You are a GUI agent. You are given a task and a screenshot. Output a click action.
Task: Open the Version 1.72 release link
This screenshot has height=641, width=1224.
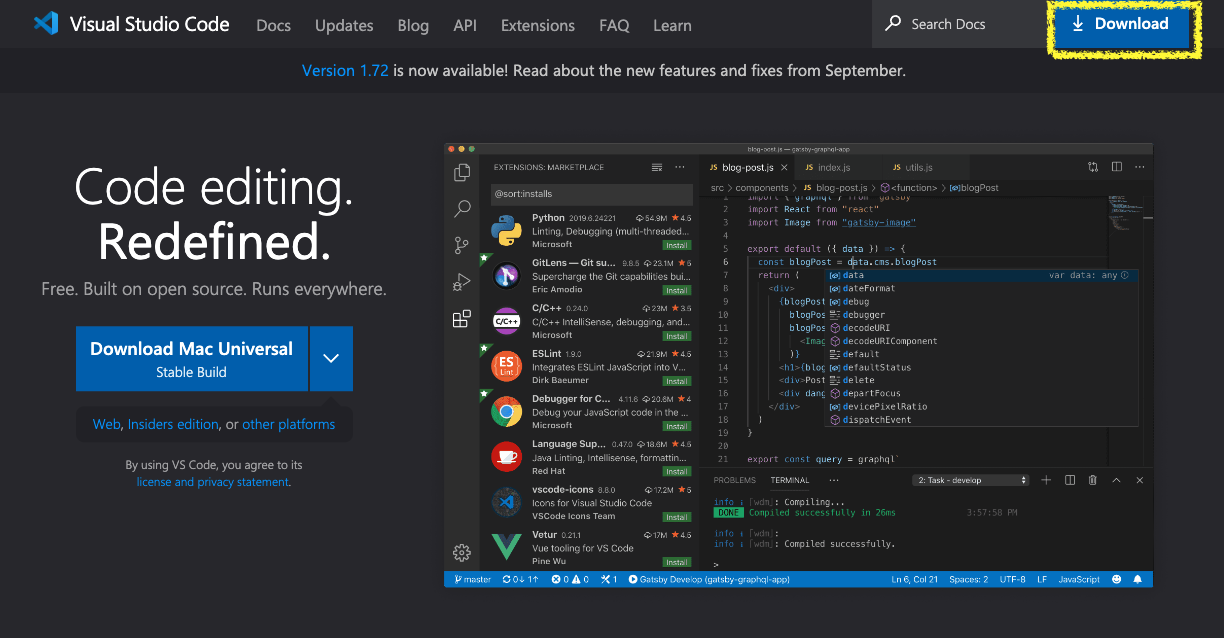[x=345, y=70]
